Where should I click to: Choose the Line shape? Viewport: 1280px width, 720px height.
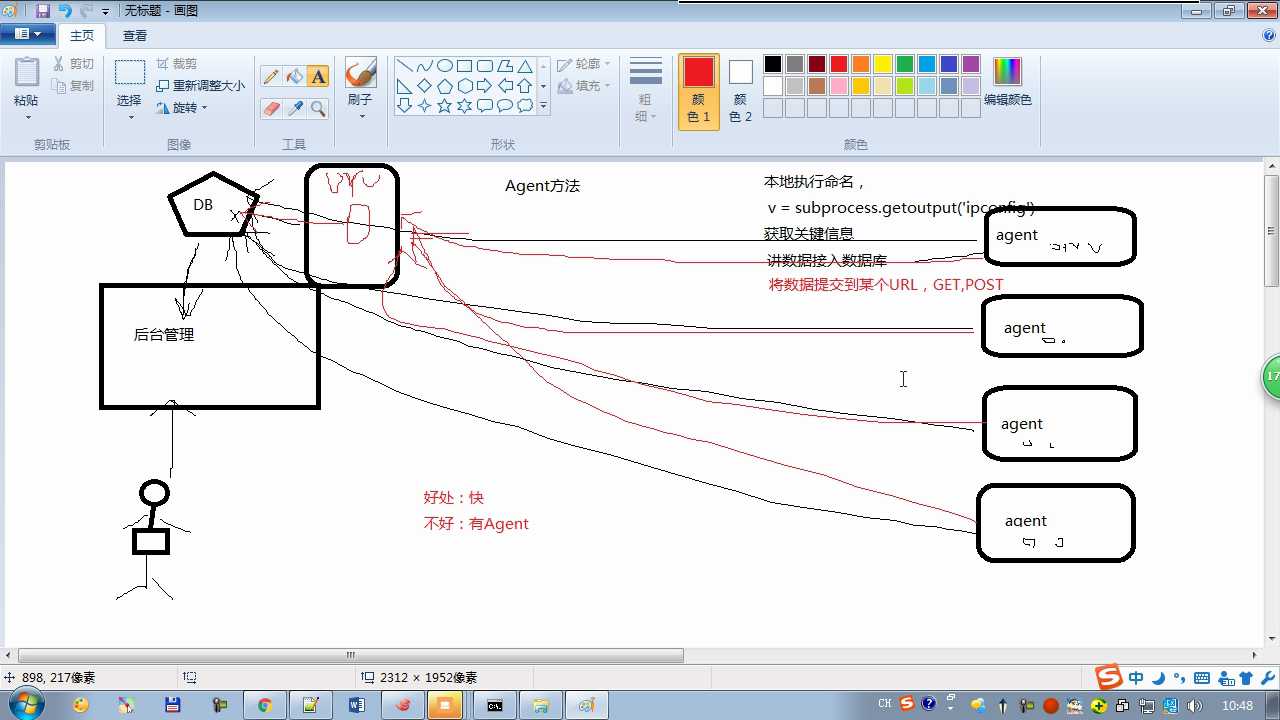404,66
